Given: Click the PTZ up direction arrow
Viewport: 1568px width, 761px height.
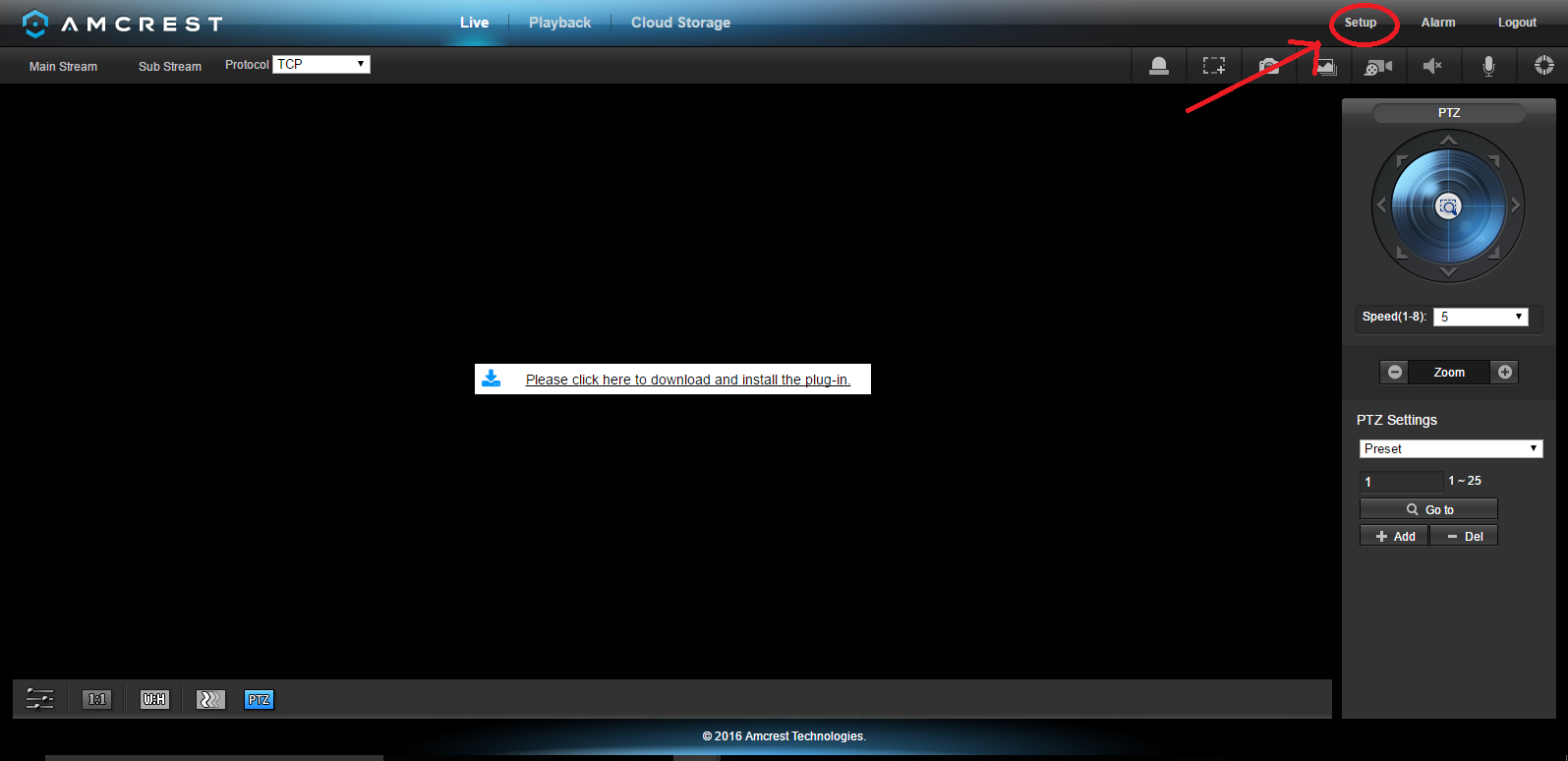Looking at the screenshot, I should 1448,141.
